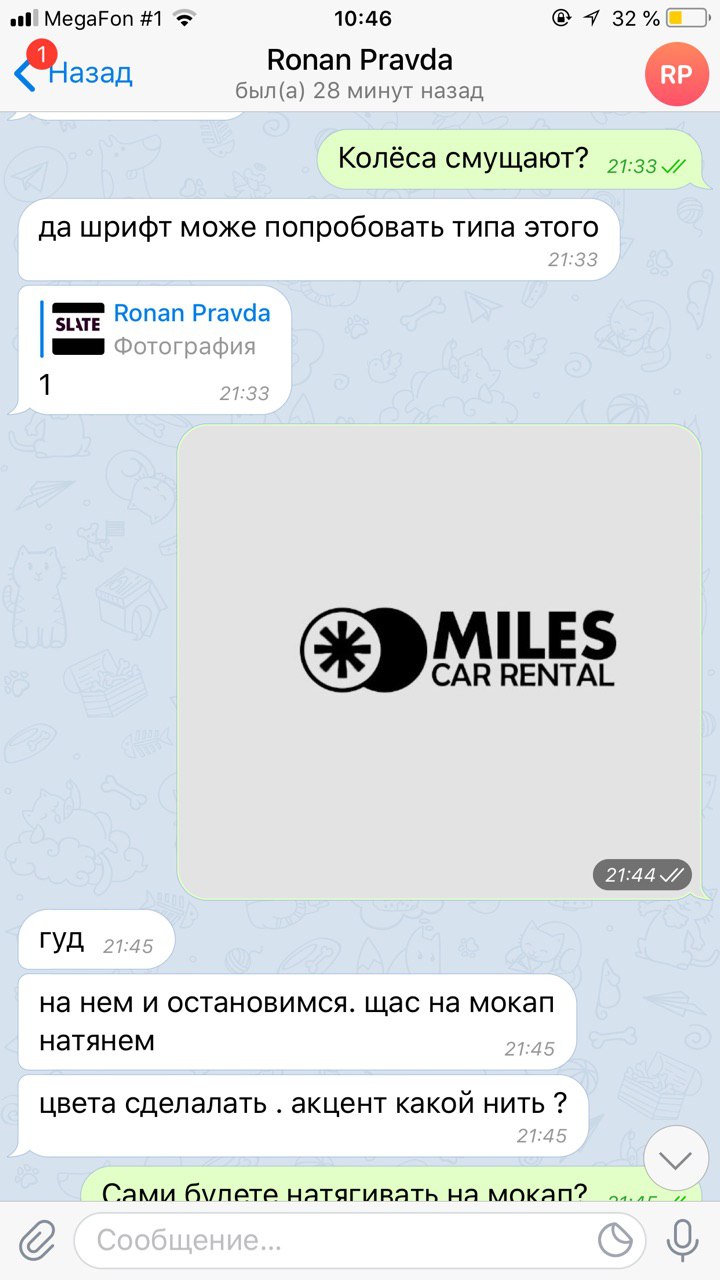This screenshot has height=1280, width=720.
Task: Select message цвета сделалать акцент
Action: (x=303, y=1119)
